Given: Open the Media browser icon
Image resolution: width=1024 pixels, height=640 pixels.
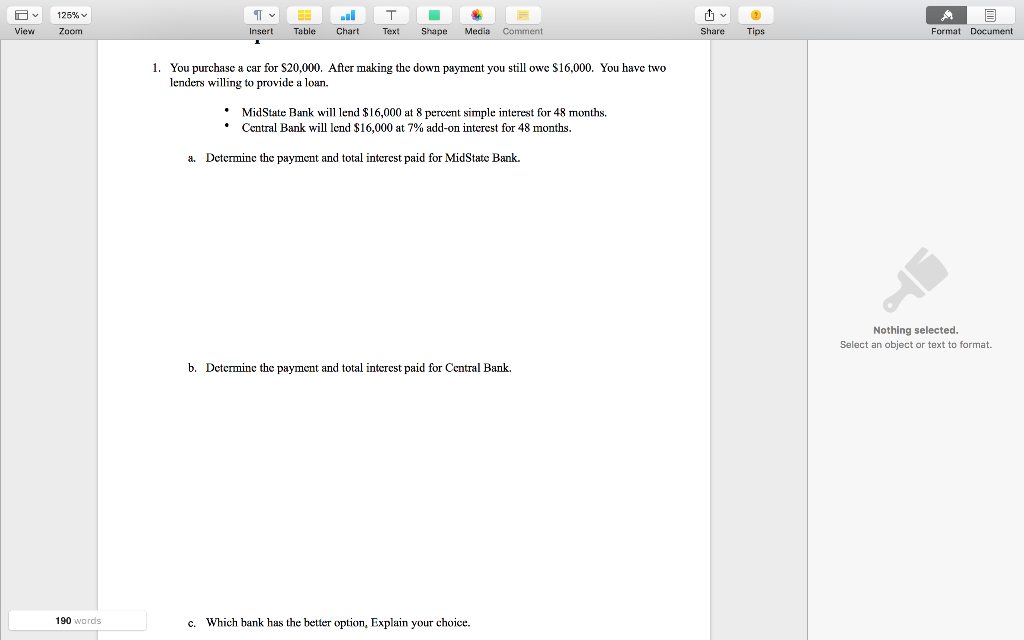Looking at the screenshot, I should (x=477, y=15).
